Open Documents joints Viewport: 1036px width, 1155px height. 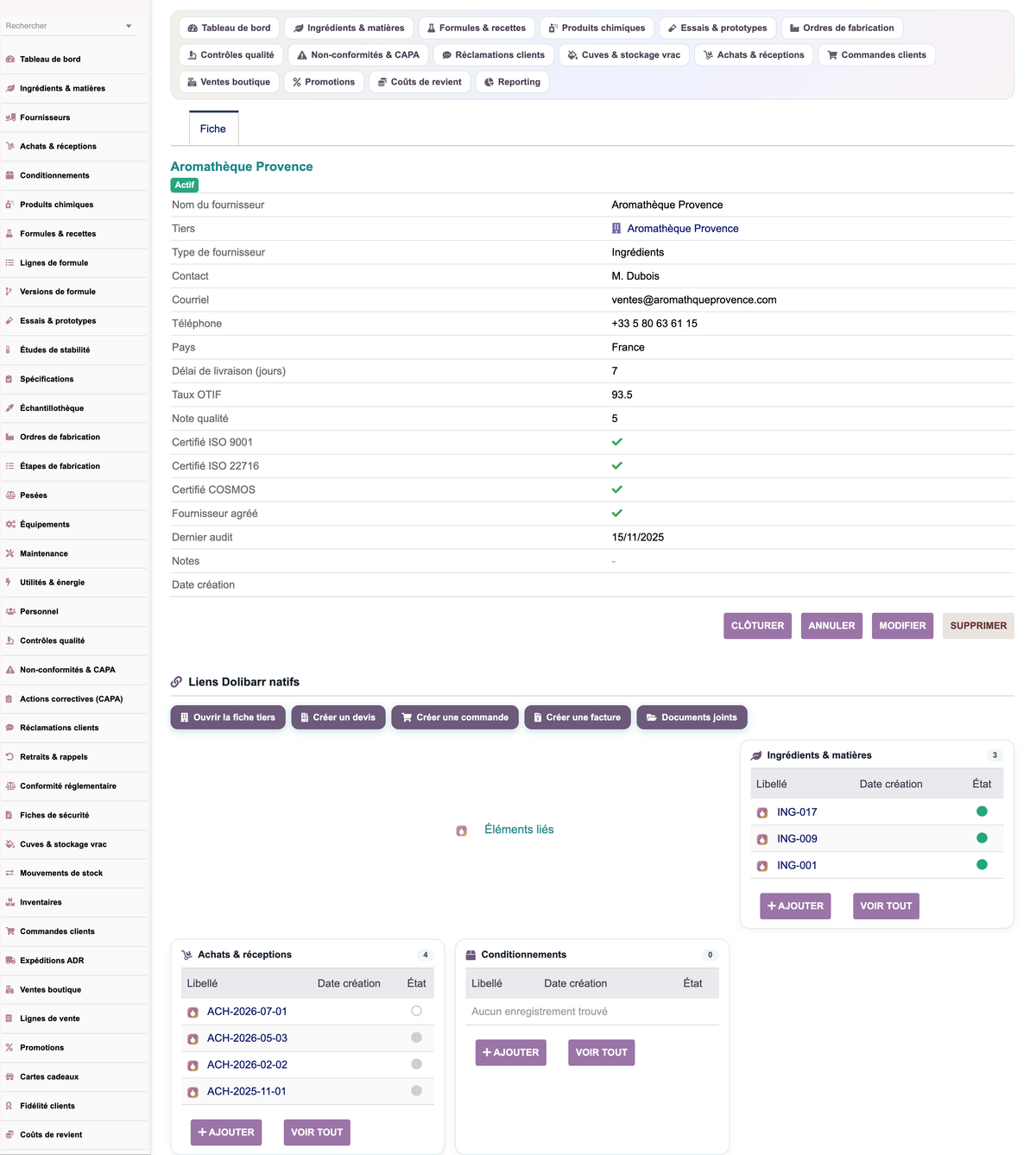point(692,717)
